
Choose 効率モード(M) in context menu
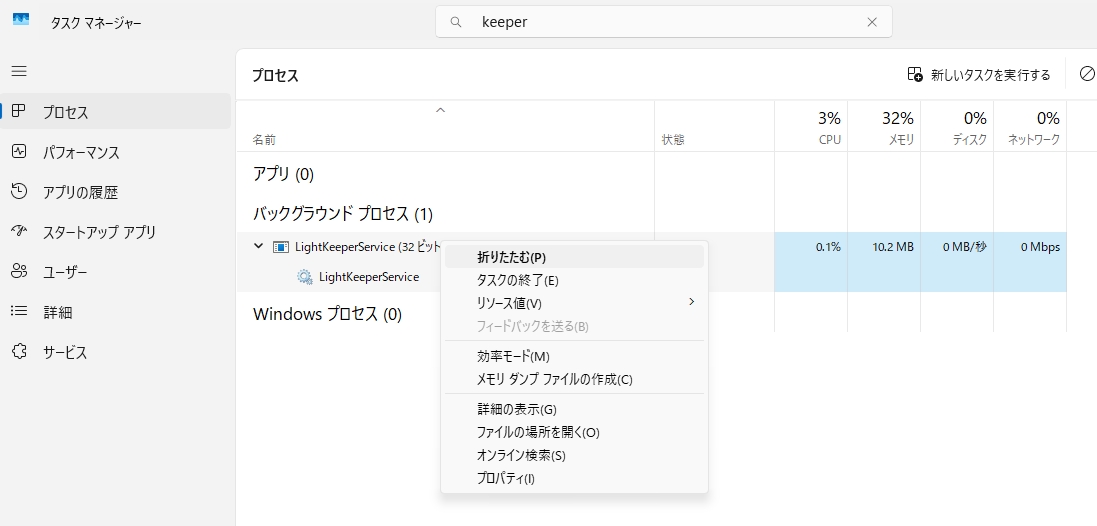point(574,357)
